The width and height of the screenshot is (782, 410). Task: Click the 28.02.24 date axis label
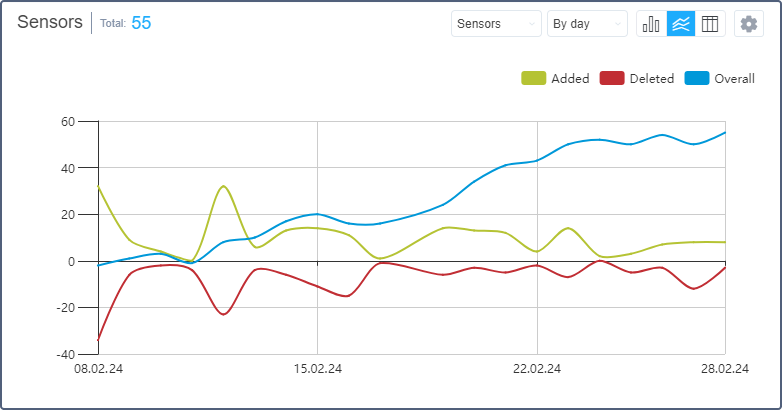(x=725, y=368)
